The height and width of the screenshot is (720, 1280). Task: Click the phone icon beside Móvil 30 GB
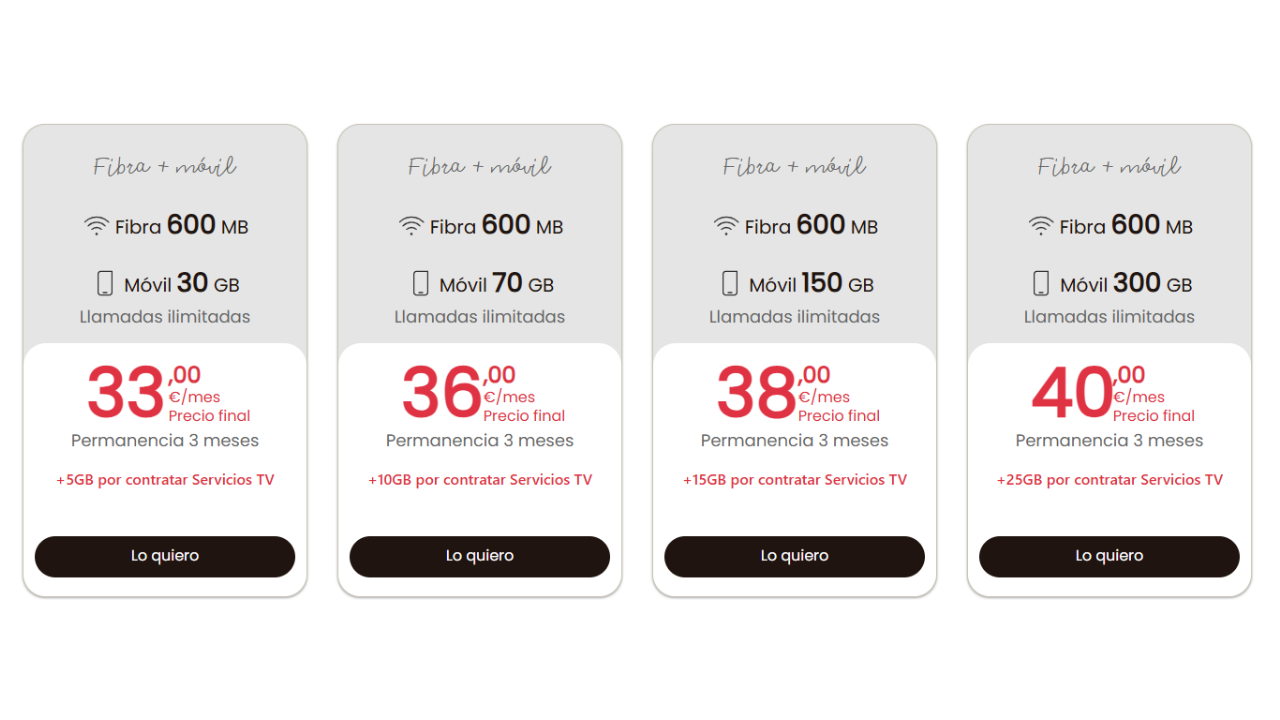pyautogui.click(x=105, y=284)
